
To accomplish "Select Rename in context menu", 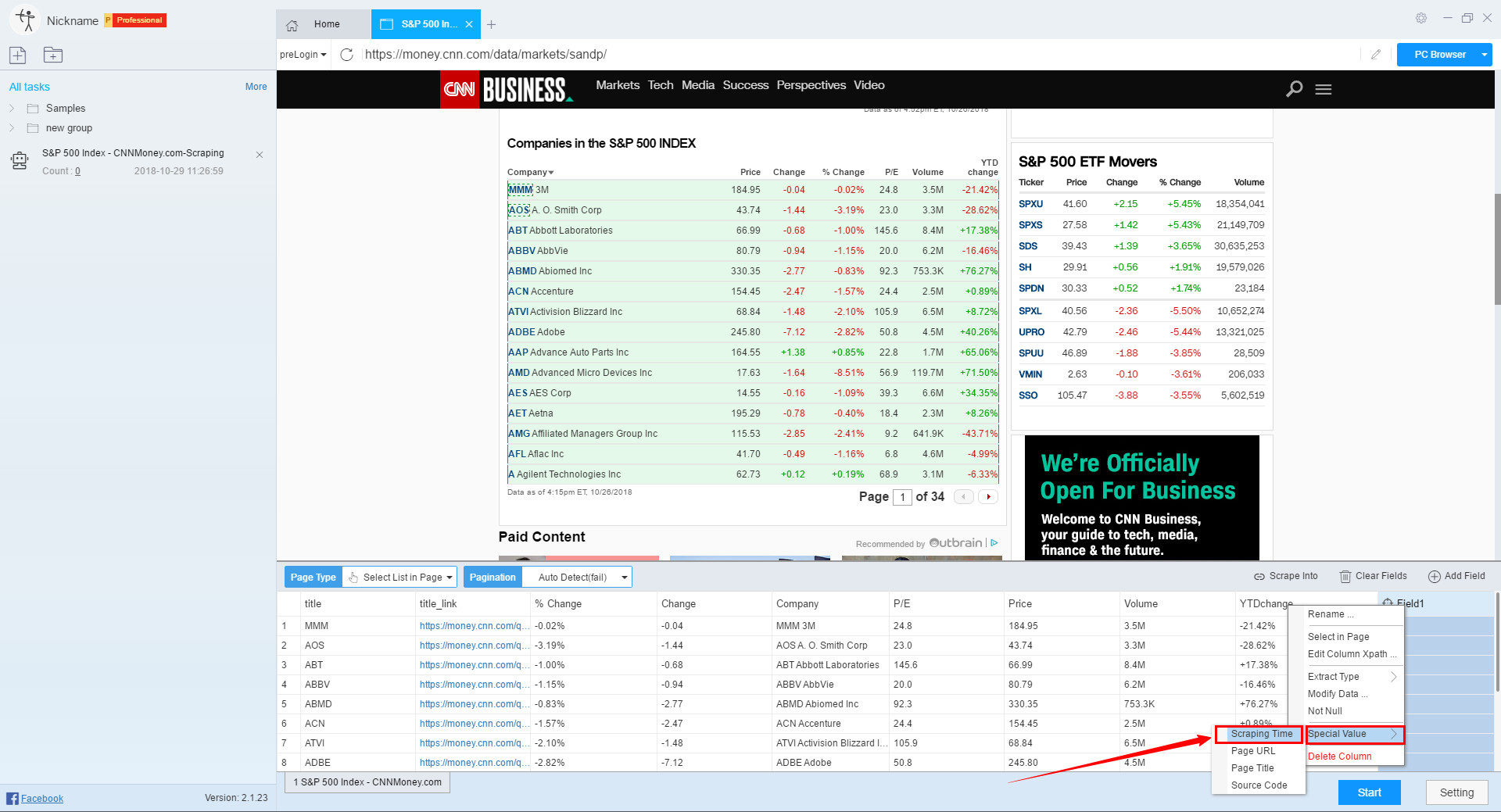I will 1330,614.
